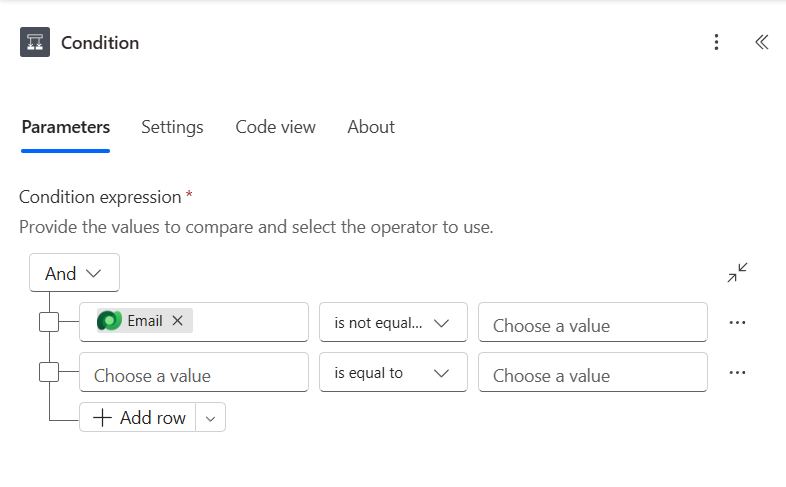Switch to the Settings tab
The height and width of the screenshot is (487, 786).
(x=172, y=127)
